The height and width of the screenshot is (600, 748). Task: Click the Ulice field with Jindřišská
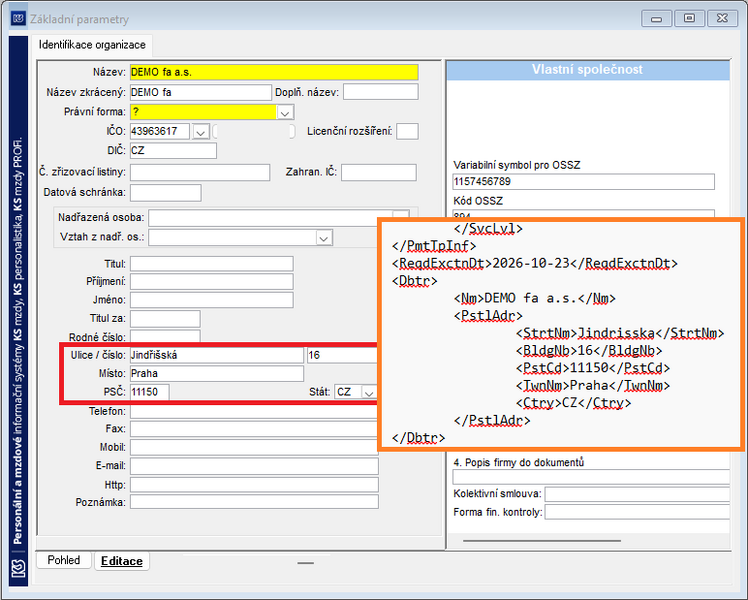[x=217, y=355]
